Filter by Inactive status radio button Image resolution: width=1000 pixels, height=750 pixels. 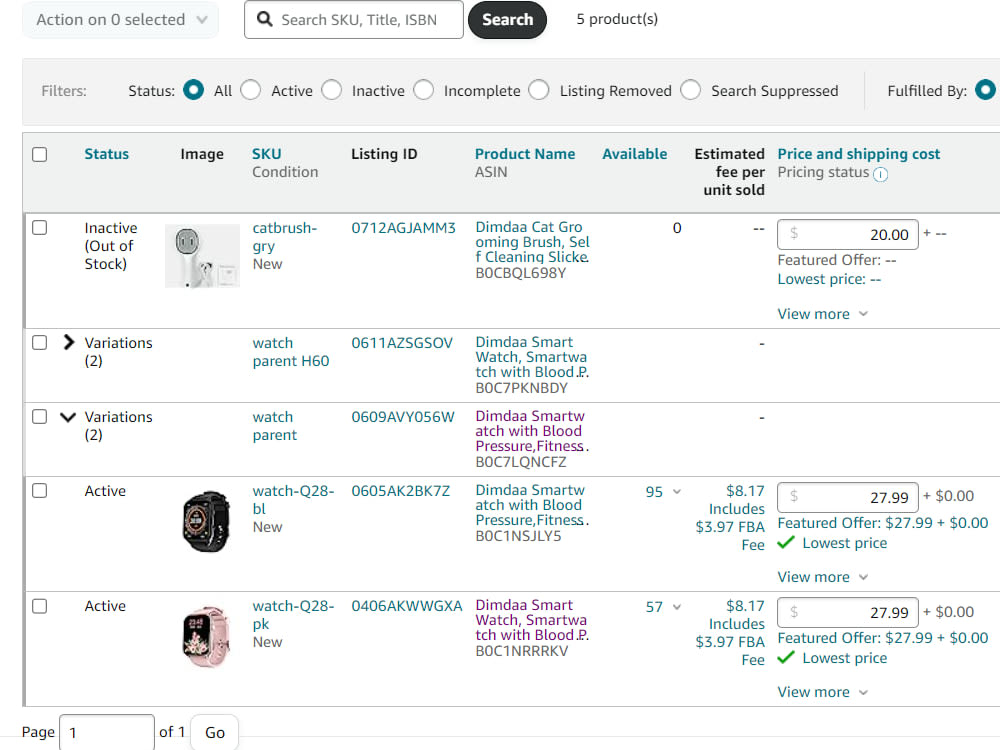click(x=332, y=90)
